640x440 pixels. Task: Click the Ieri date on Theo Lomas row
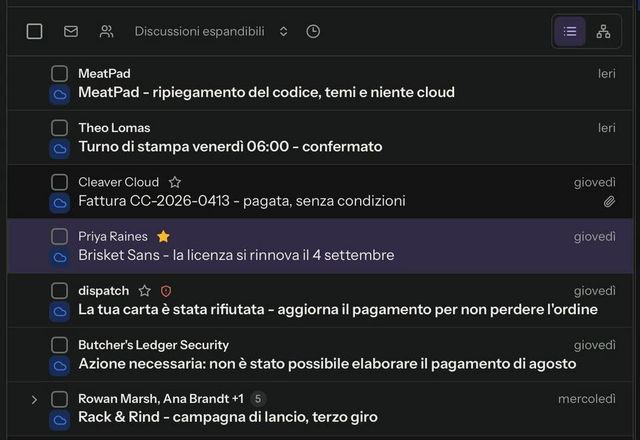[x=607, y=128]
